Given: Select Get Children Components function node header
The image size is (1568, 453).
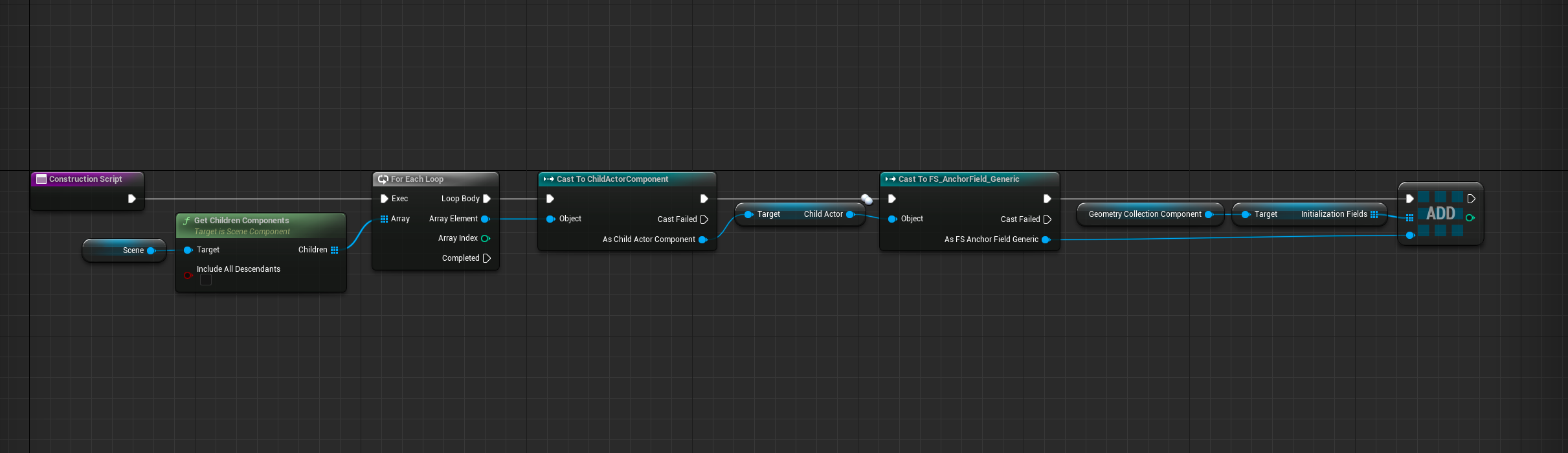Looking at the screenshot, I should pyautogui.click(x=241, y=221).
